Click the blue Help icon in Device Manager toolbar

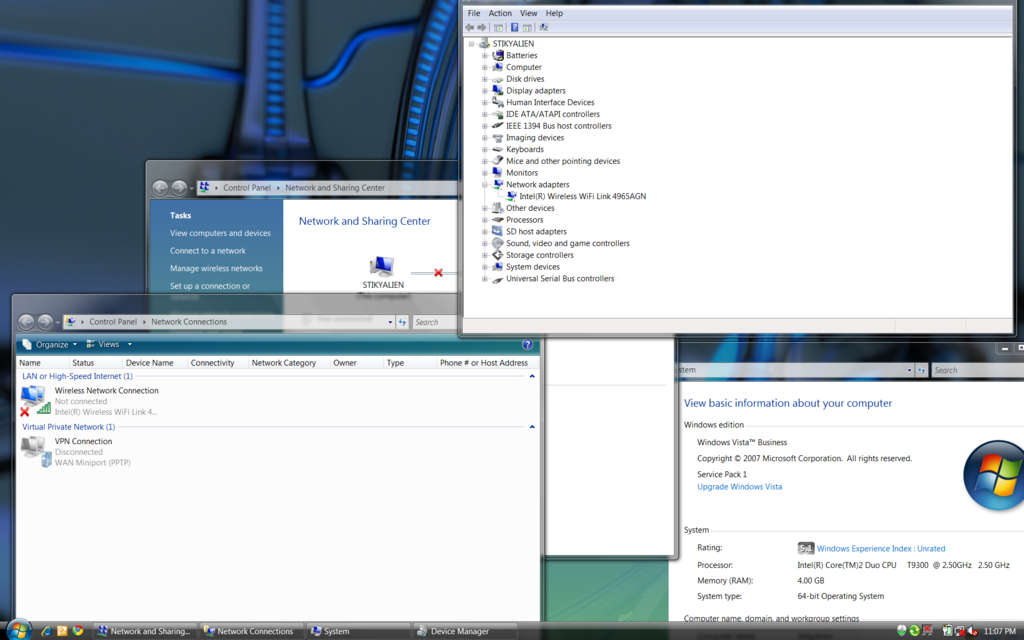pos(514,27)
